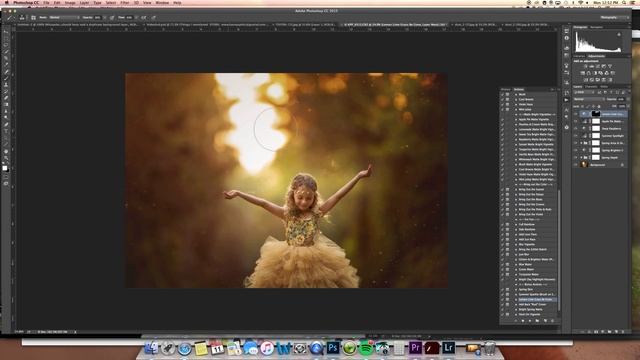Enable airbrush-style build-up in options bar
The width and height of the screenshot is (640, 360).
pyautogui.click(x=144, y=18)
